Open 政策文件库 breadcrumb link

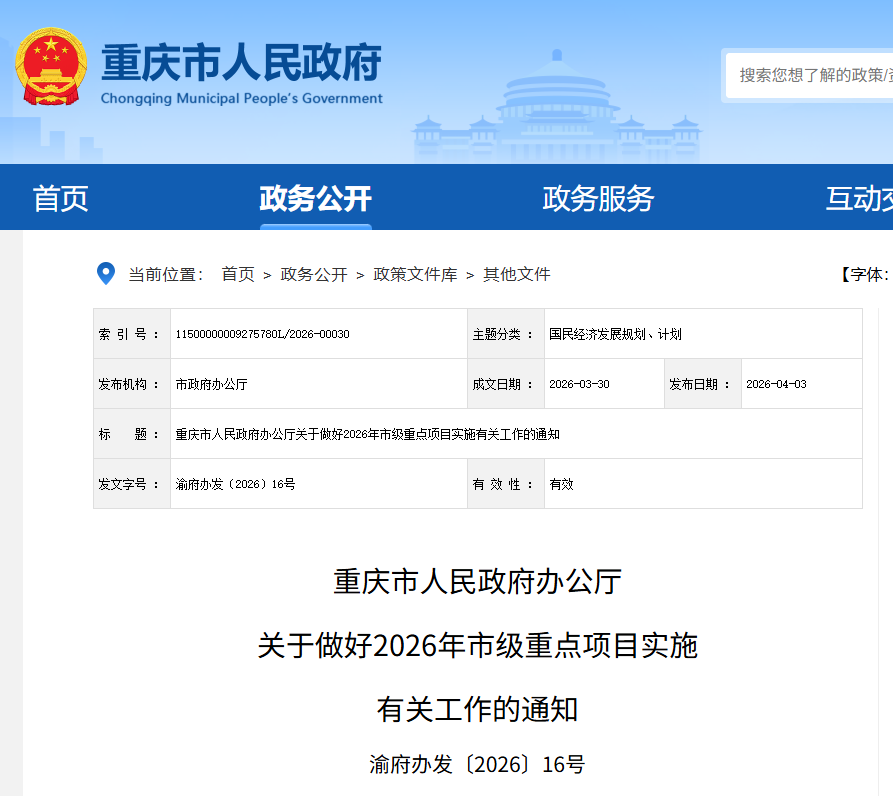415,274
